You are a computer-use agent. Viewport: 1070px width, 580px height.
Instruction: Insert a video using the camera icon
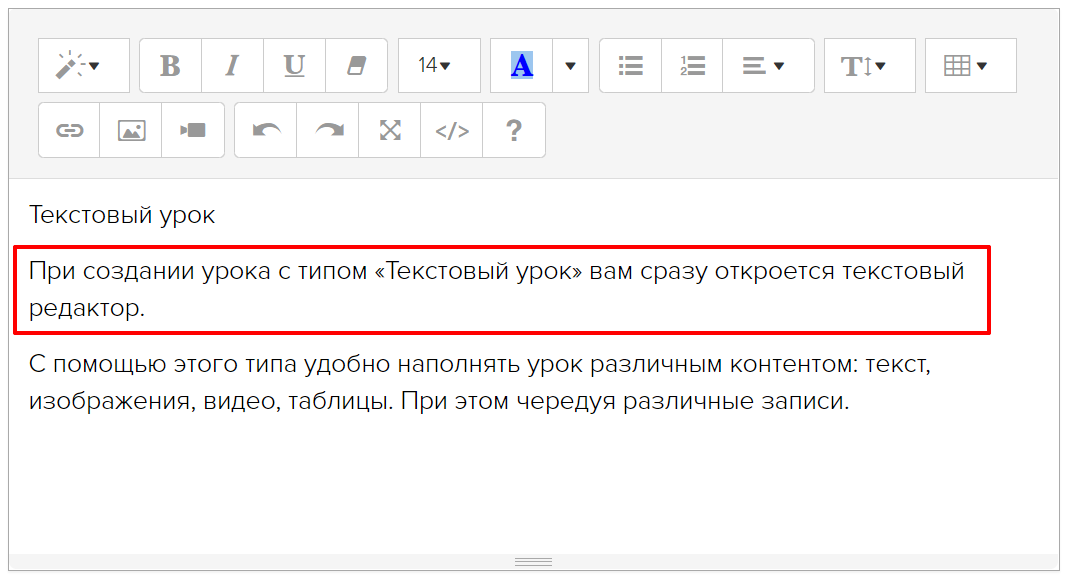tap(193, 130)
